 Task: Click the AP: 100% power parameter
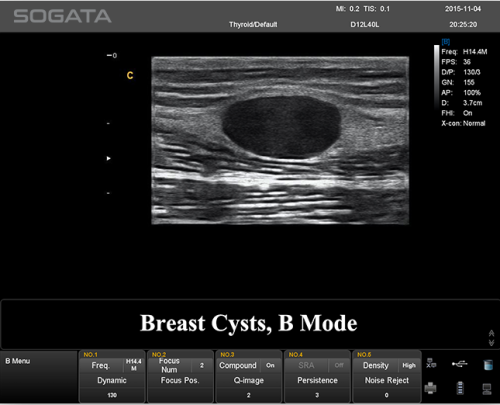coord(461,93)
